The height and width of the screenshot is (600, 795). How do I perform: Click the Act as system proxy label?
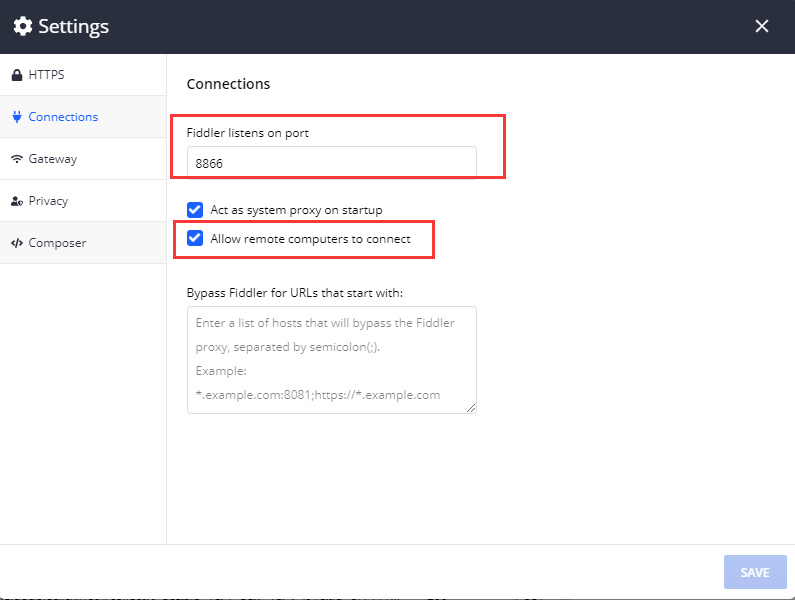tap(296, 210)
